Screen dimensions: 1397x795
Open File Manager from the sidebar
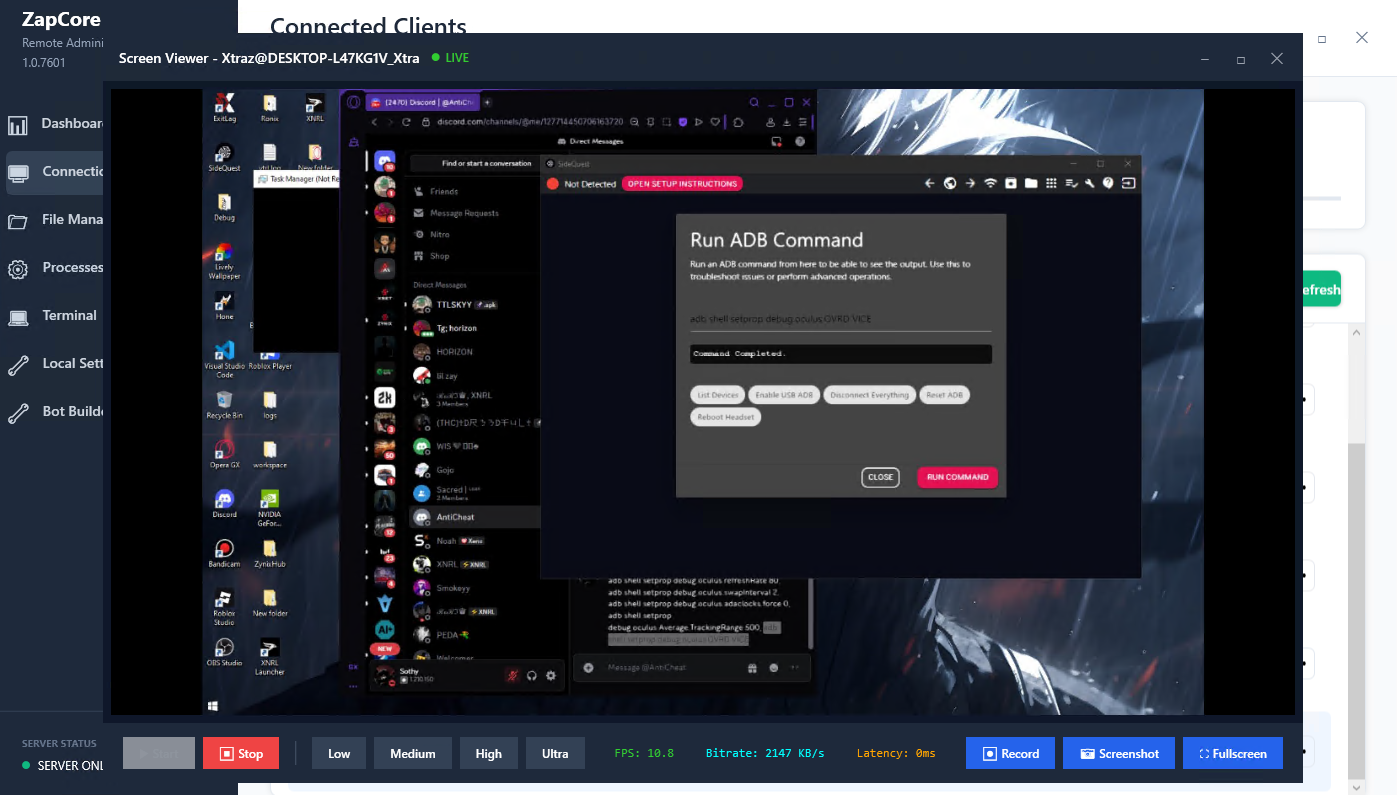point(54,220)
